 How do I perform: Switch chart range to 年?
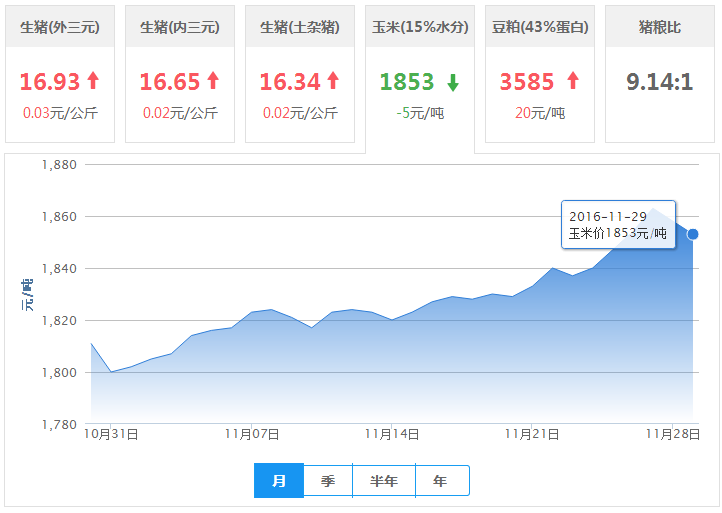[442, 481]
